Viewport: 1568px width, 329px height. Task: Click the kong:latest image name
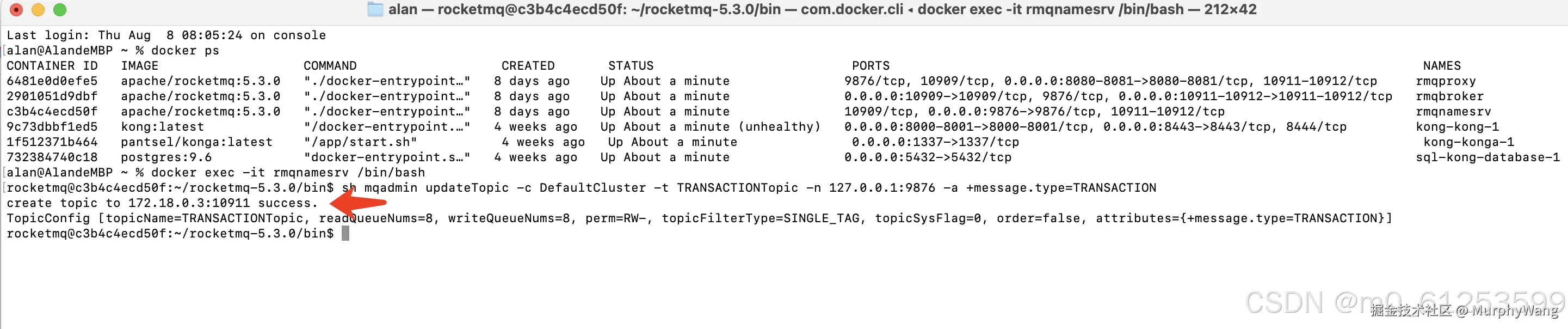[162, 127]
